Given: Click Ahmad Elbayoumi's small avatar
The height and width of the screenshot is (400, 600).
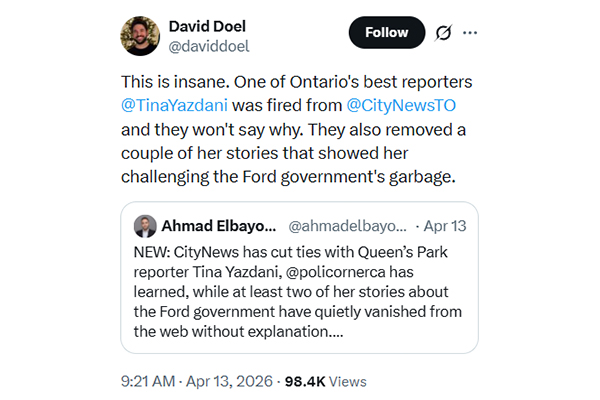Looking at the screenshot, I should pos(145,225).
